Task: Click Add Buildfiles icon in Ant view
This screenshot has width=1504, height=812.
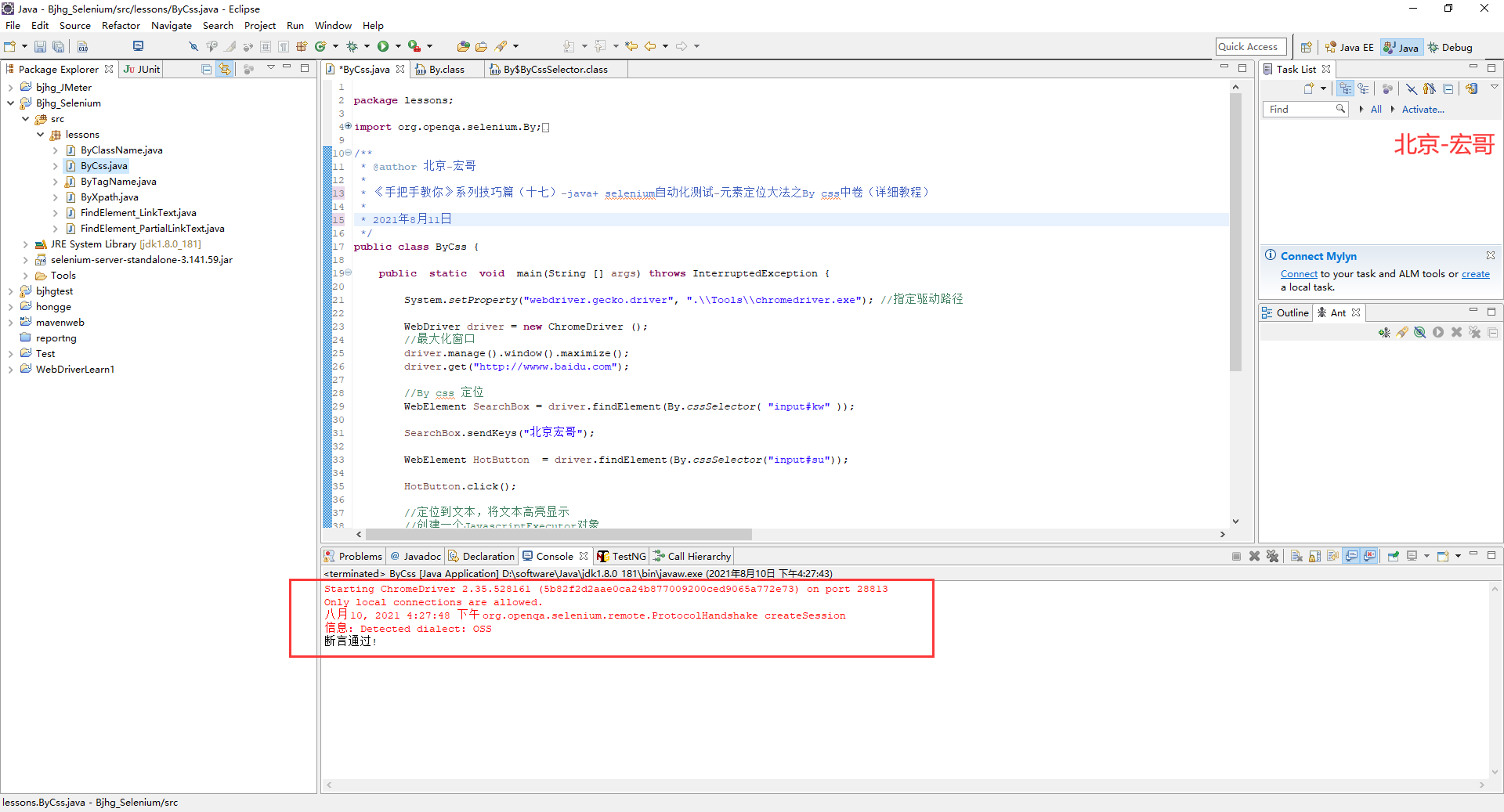Action: click(1384, 333)
